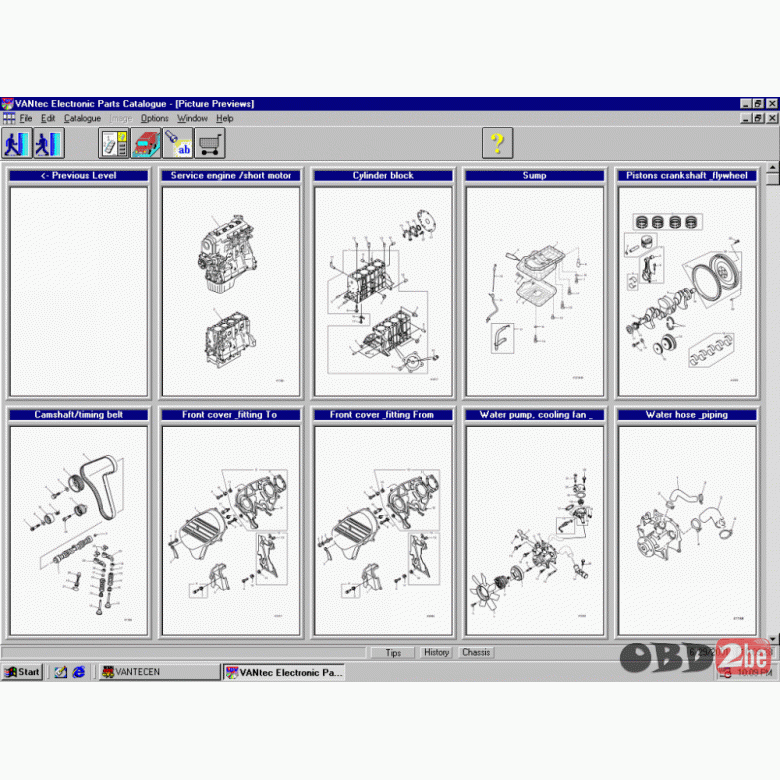Open the Water pump cooling fan diagram
The image size is (780, 780).
click(535, 530)
